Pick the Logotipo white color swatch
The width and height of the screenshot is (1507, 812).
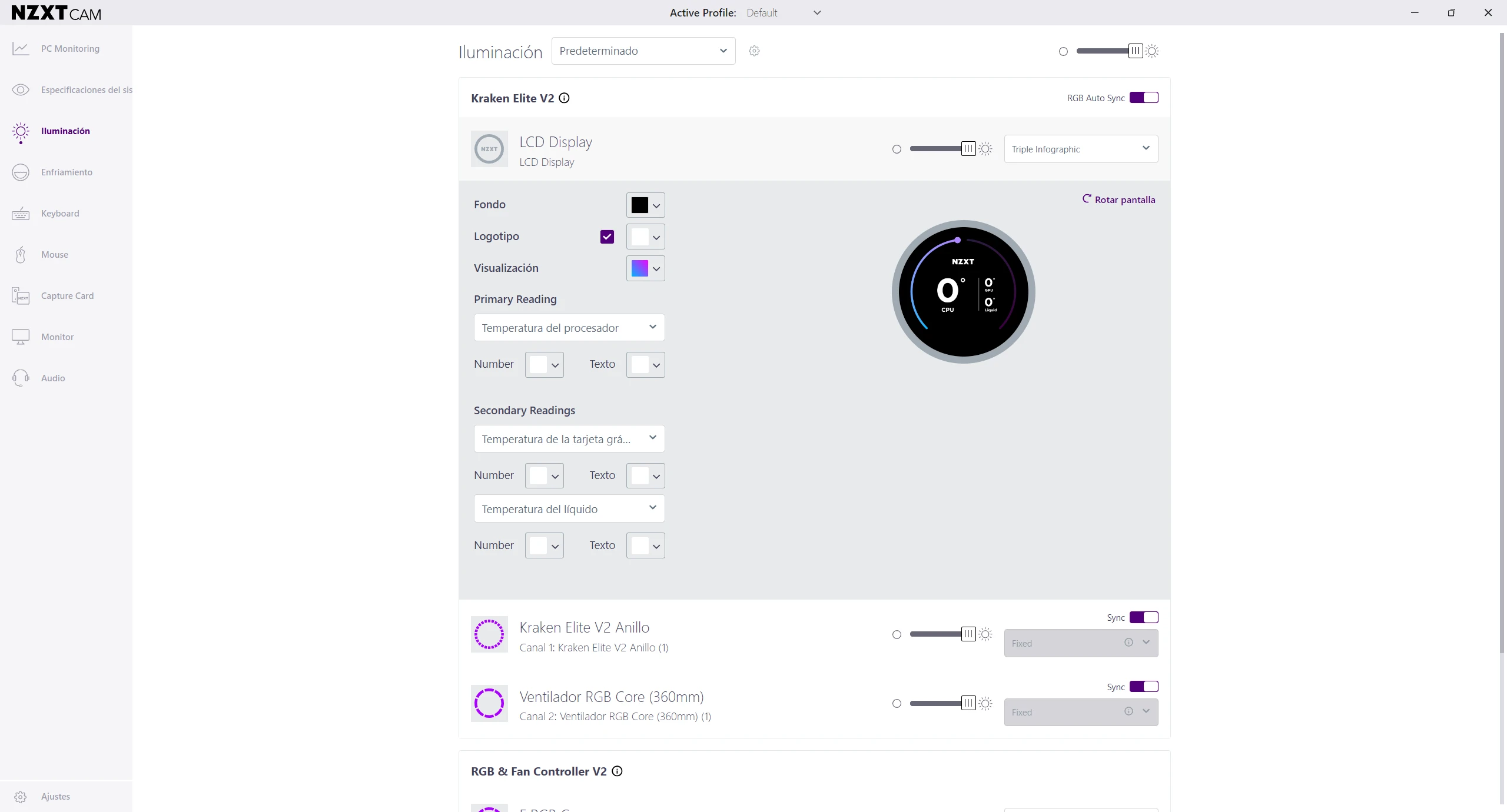[x=639, y=237]
